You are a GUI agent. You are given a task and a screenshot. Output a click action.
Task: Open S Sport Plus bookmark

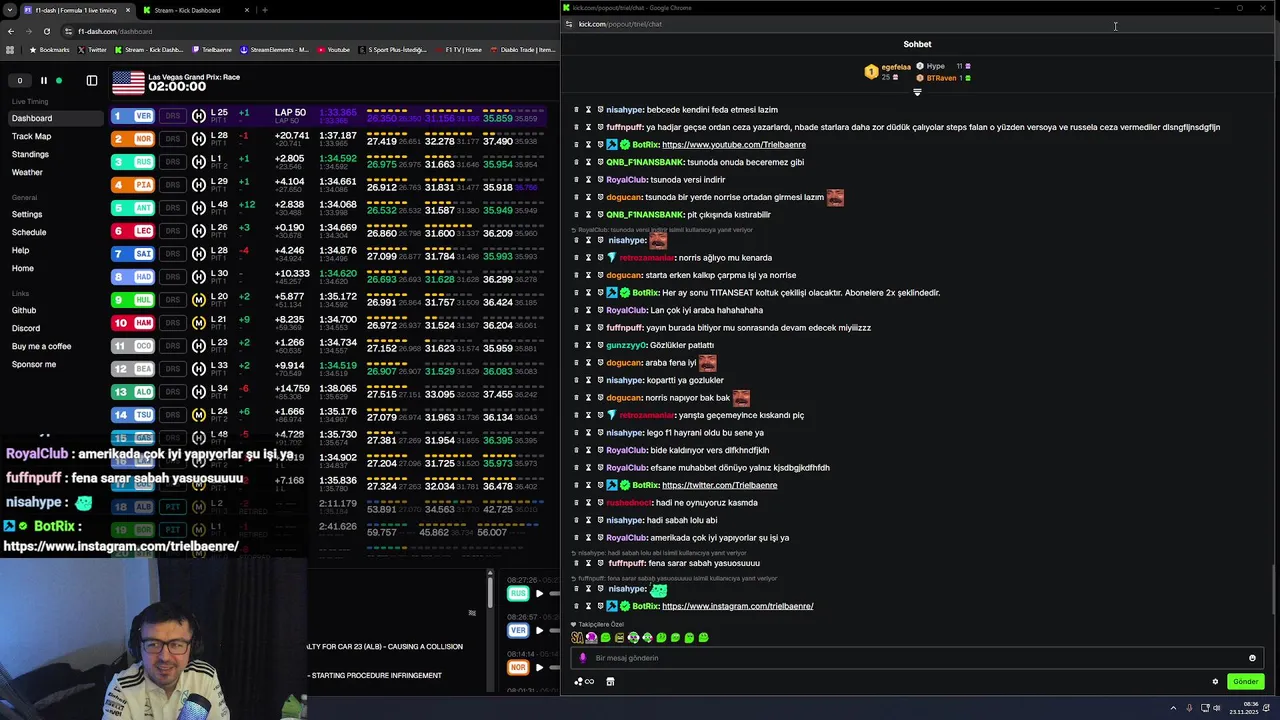pyautogui.click(x=393, y=49)
